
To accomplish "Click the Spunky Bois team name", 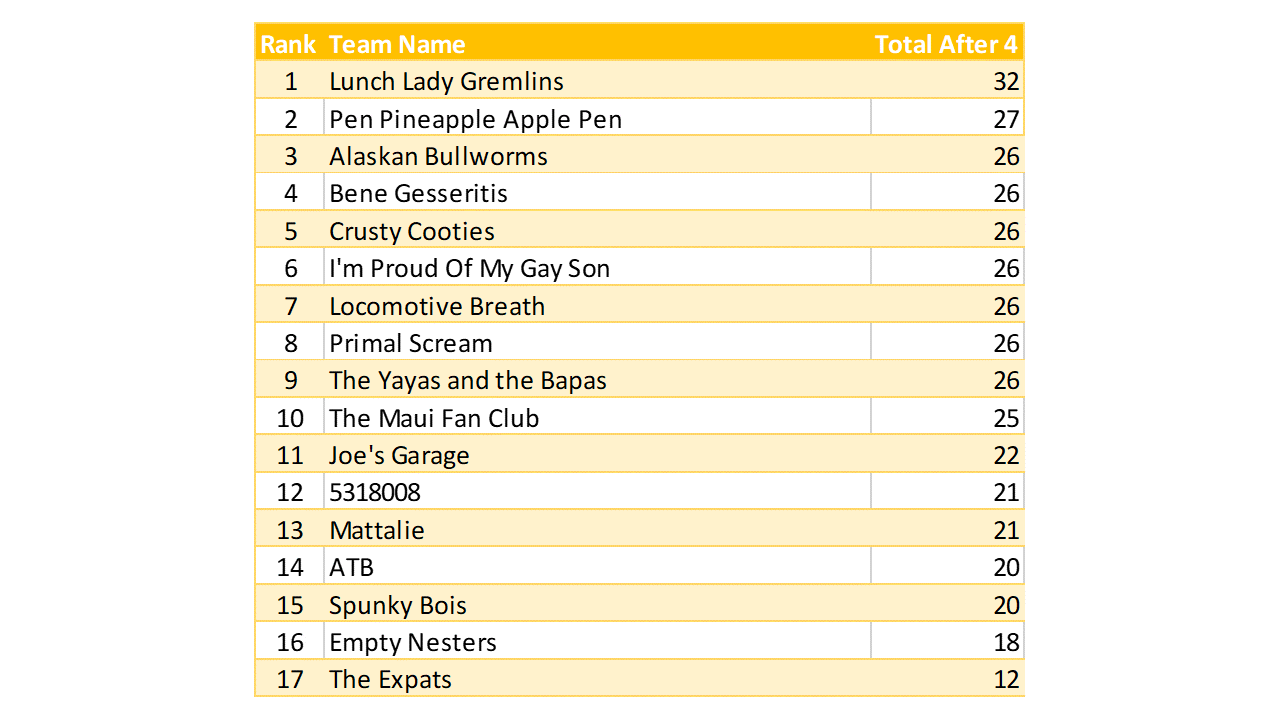I will coord(398,605).
